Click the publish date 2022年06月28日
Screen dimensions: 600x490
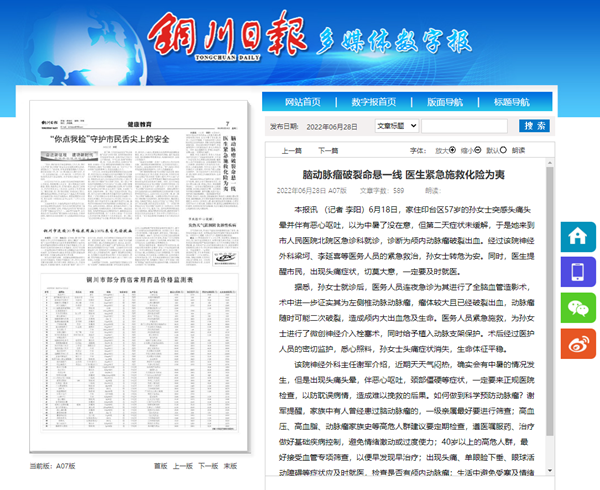coord(332,127)
